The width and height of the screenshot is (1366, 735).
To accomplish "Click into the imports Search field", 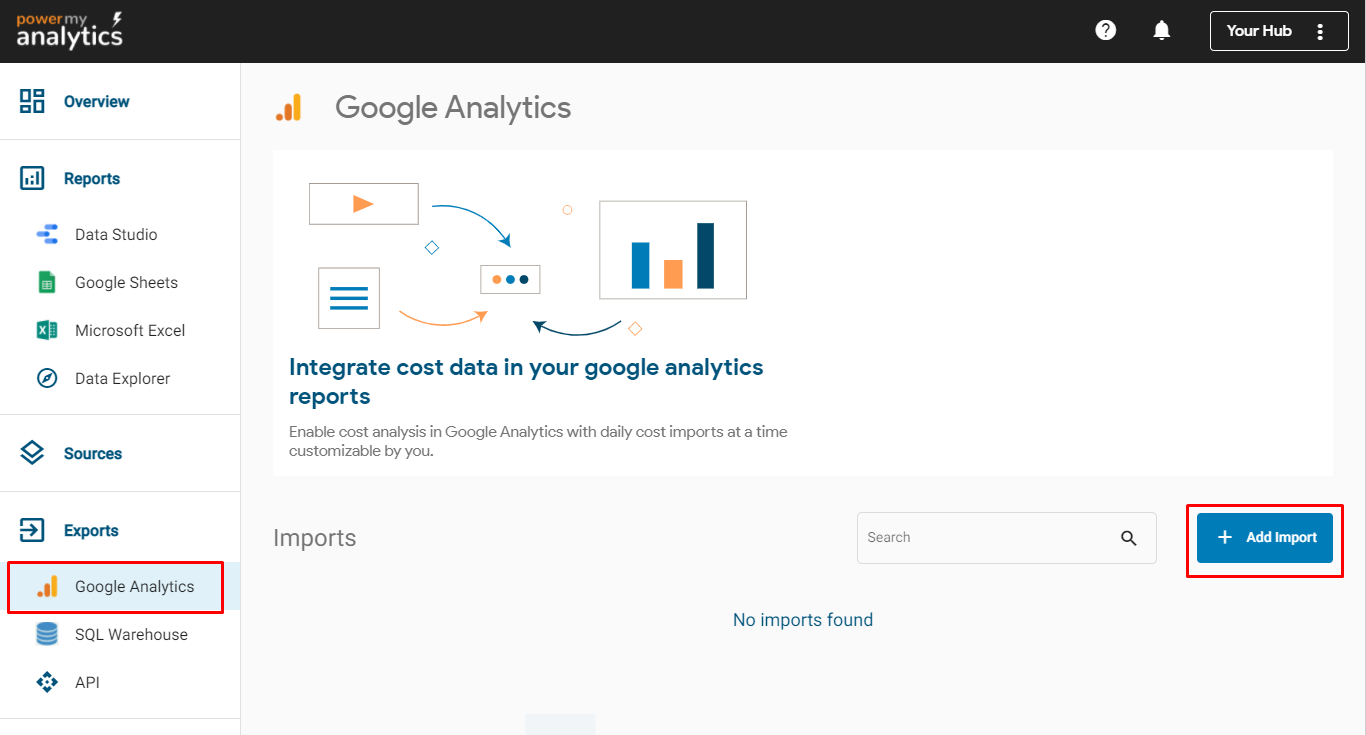I will click(x=985, y=538).
